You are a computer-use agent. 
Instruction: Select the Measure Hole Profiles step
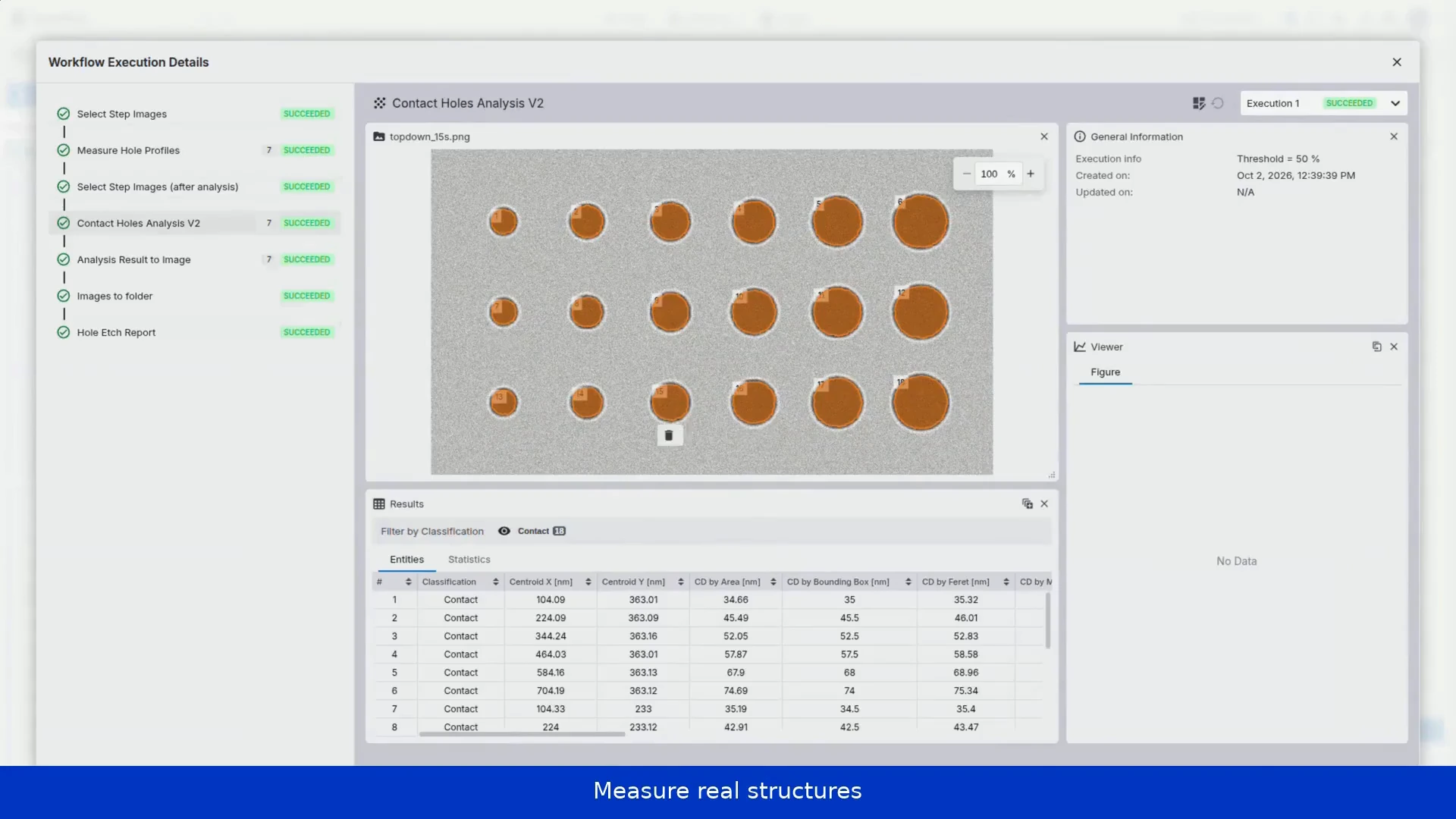196,150
